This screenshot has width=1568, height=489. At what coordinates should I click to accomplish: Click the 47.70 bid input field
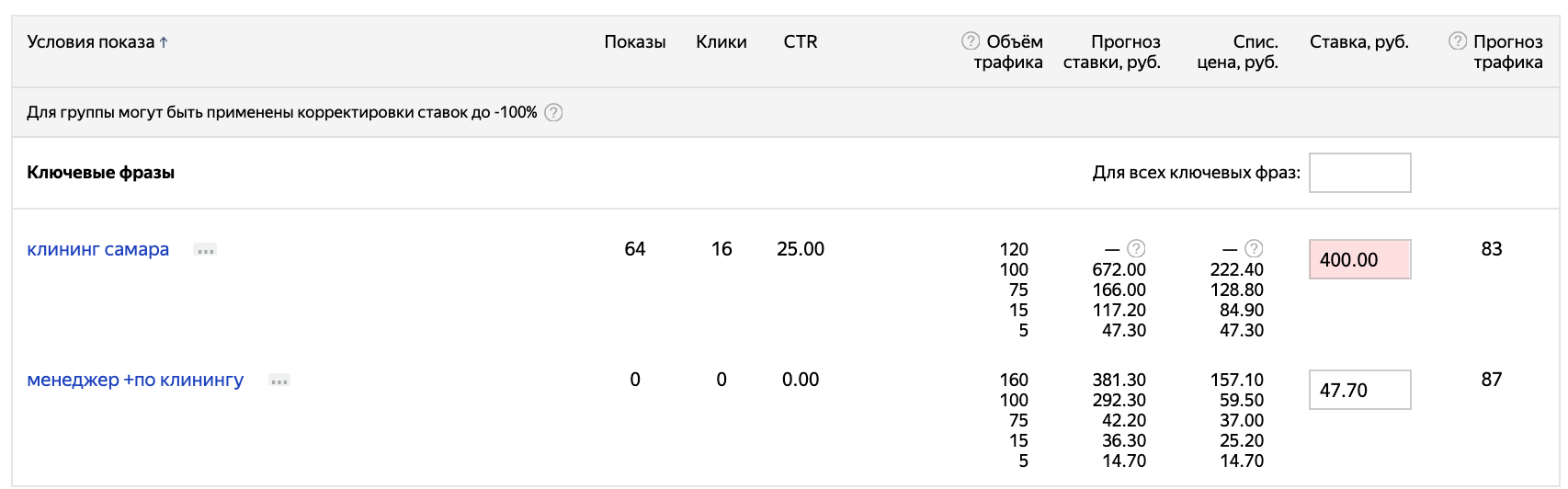click(1359, 390)
